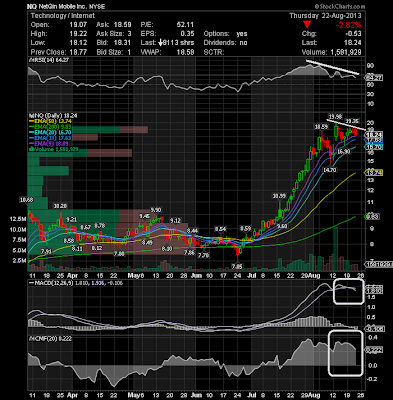The image size is (393, 400).
Task: Click the 12.5M volume axis label
Action: pyautogui.click(x=19, y=219)
